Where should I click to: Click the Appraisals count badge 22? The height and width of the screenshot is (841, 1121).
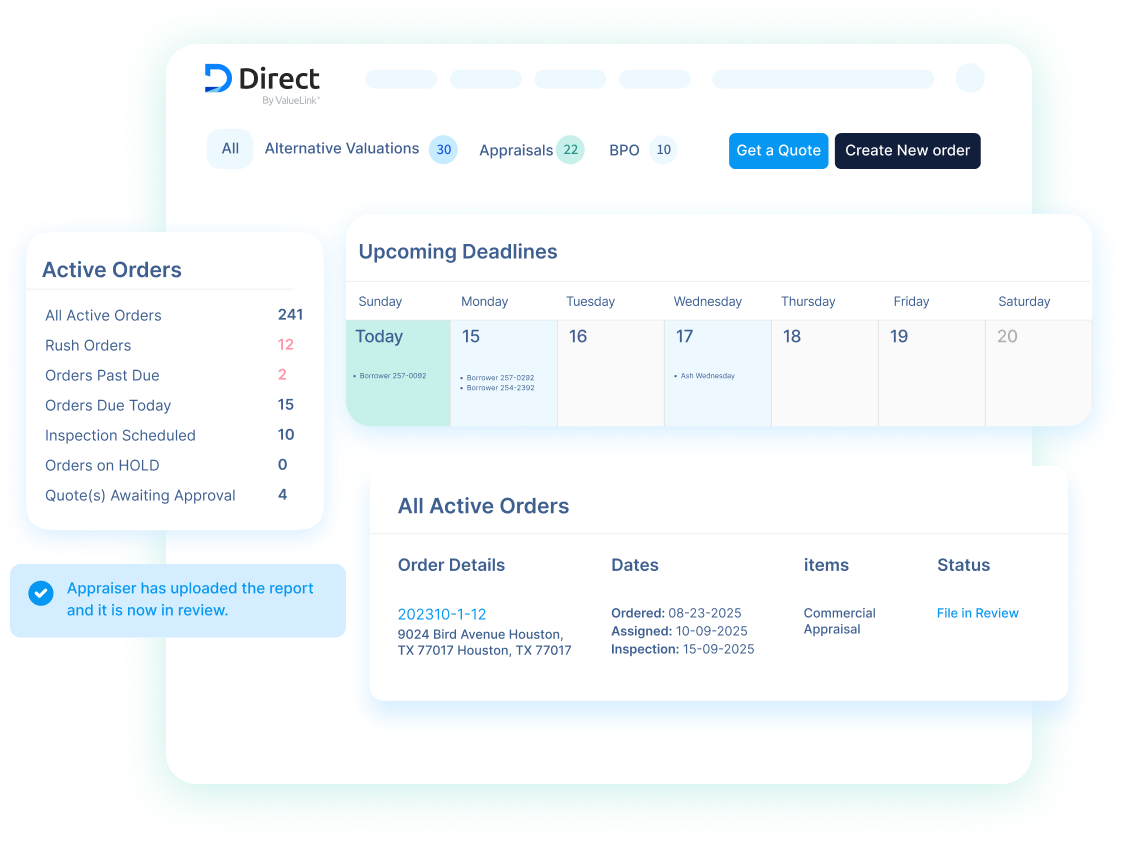[570, 150]
